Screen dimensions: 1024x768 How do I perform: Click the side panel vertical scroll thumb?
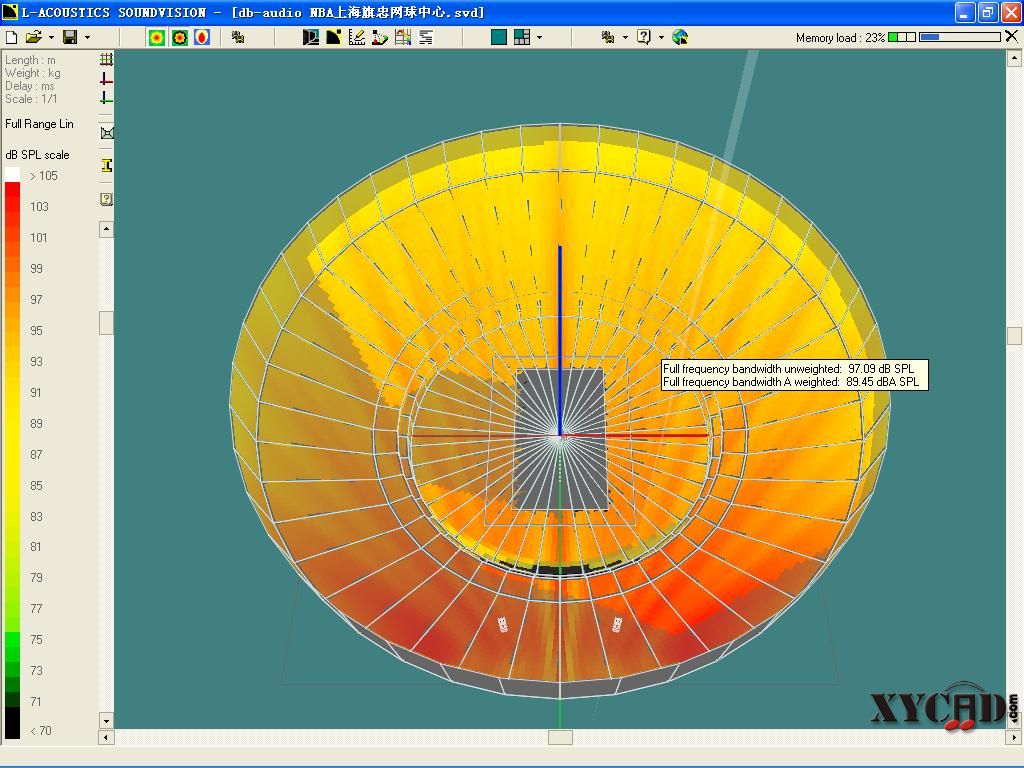(106, 323)
